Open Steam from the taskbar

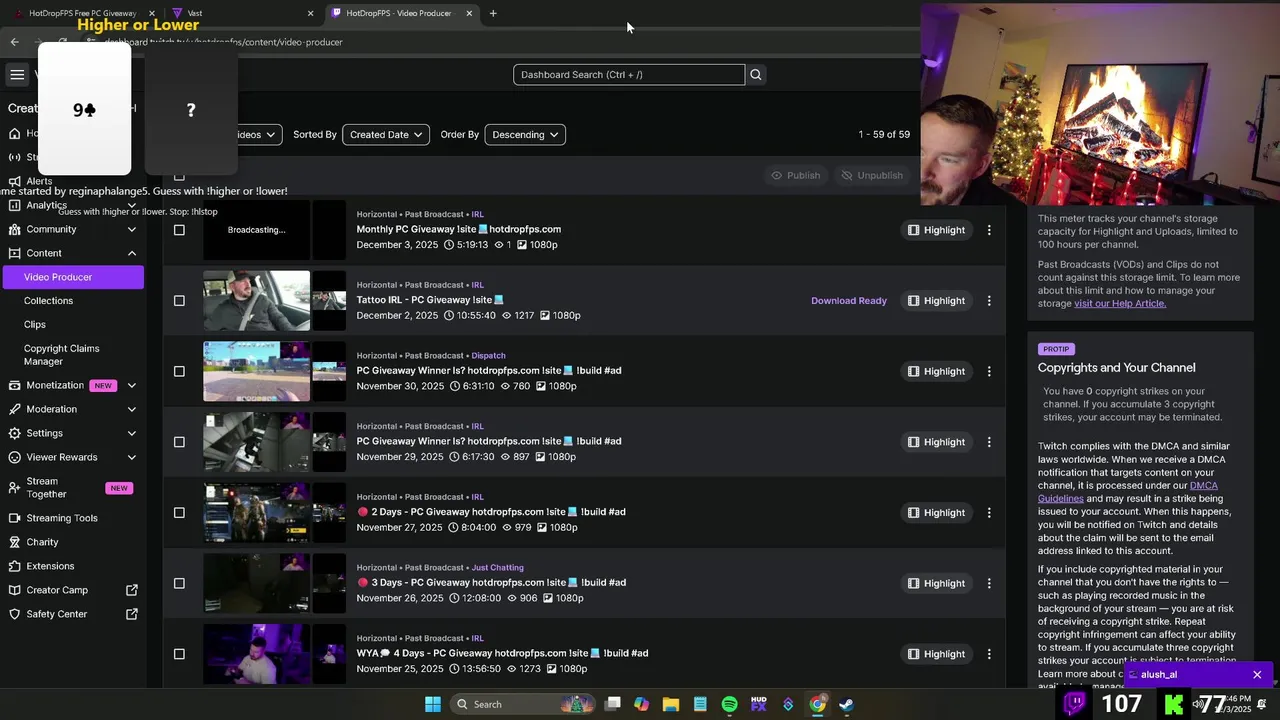click(846, 704)
